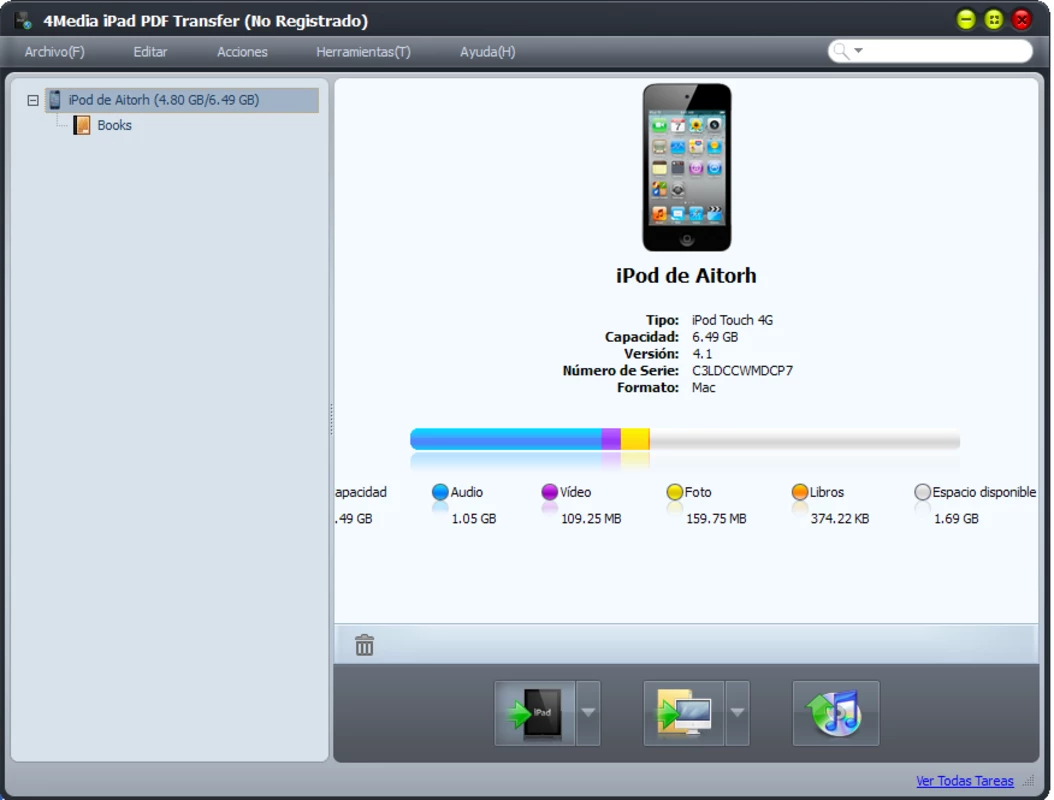
Task: Open the copy to iPad dropdown arrow
Action: (x=588, y=713)
